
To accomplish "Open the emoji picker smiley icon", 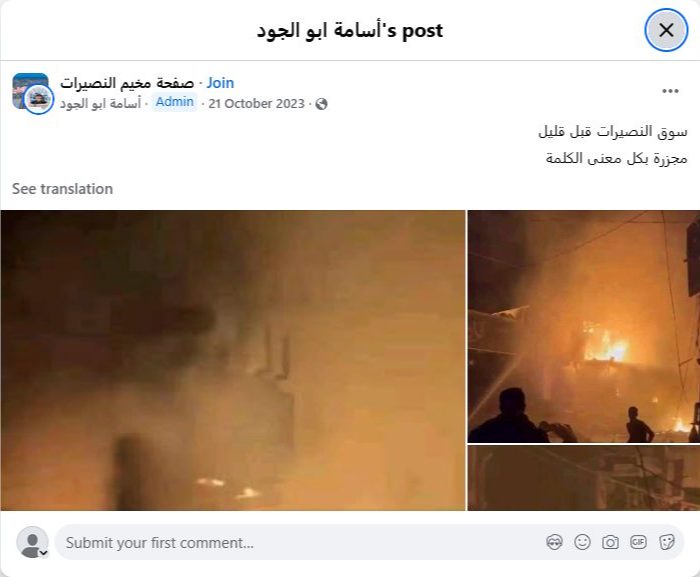I will [582, 542].
